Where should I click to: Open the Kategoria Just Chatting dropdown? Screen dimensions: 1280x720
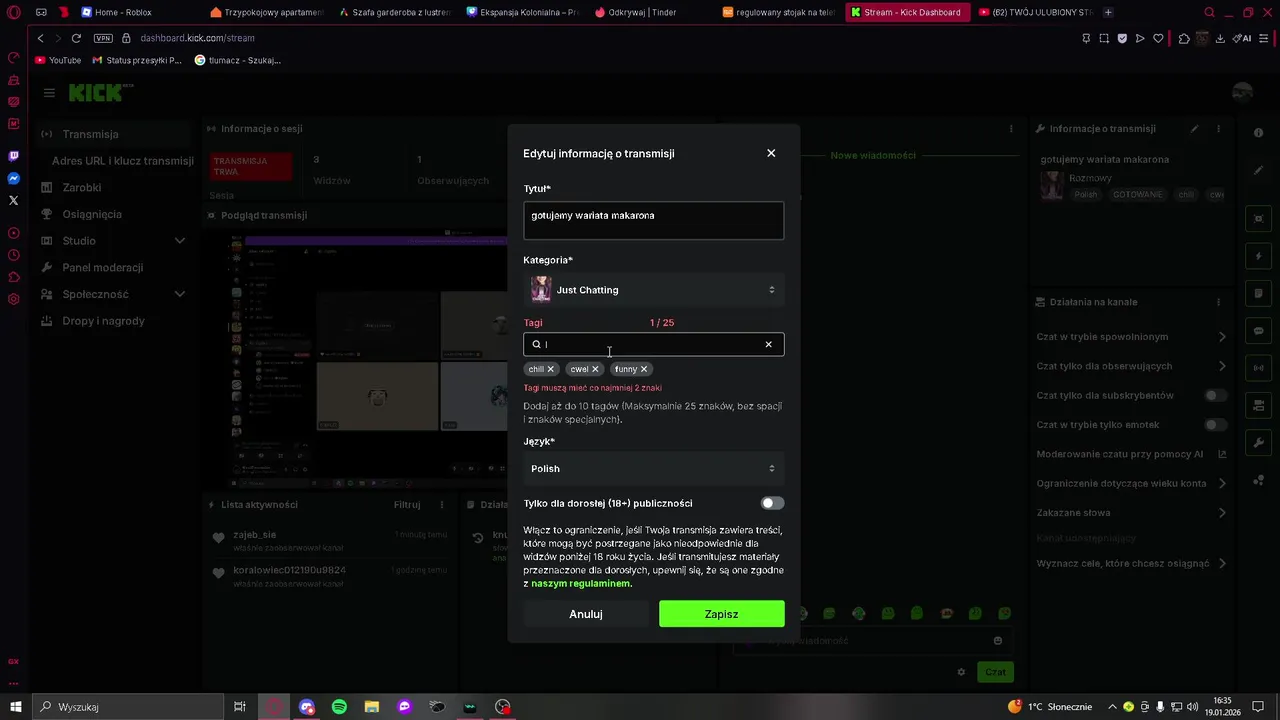click(x=654, y=290)
